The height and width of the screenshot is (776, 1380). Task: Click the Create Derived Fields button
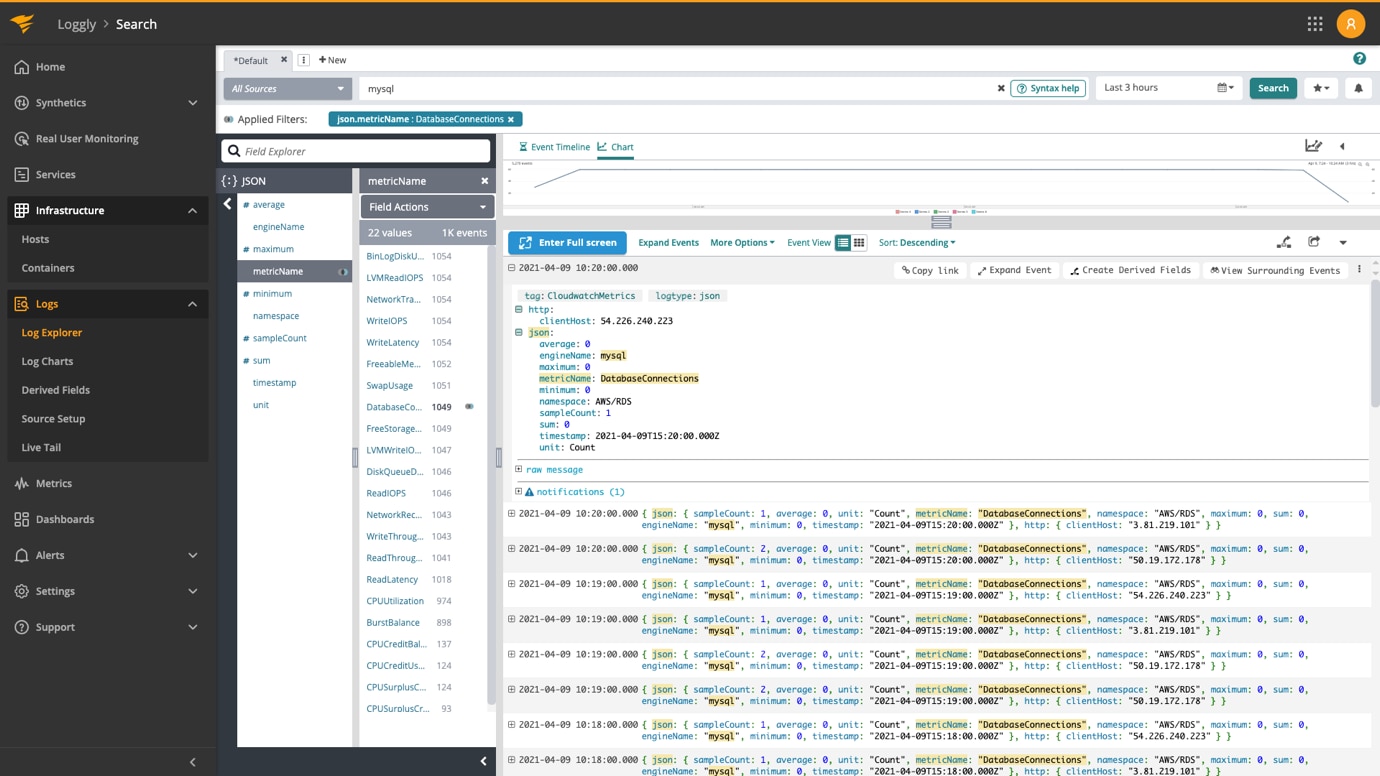(1130, 270)
